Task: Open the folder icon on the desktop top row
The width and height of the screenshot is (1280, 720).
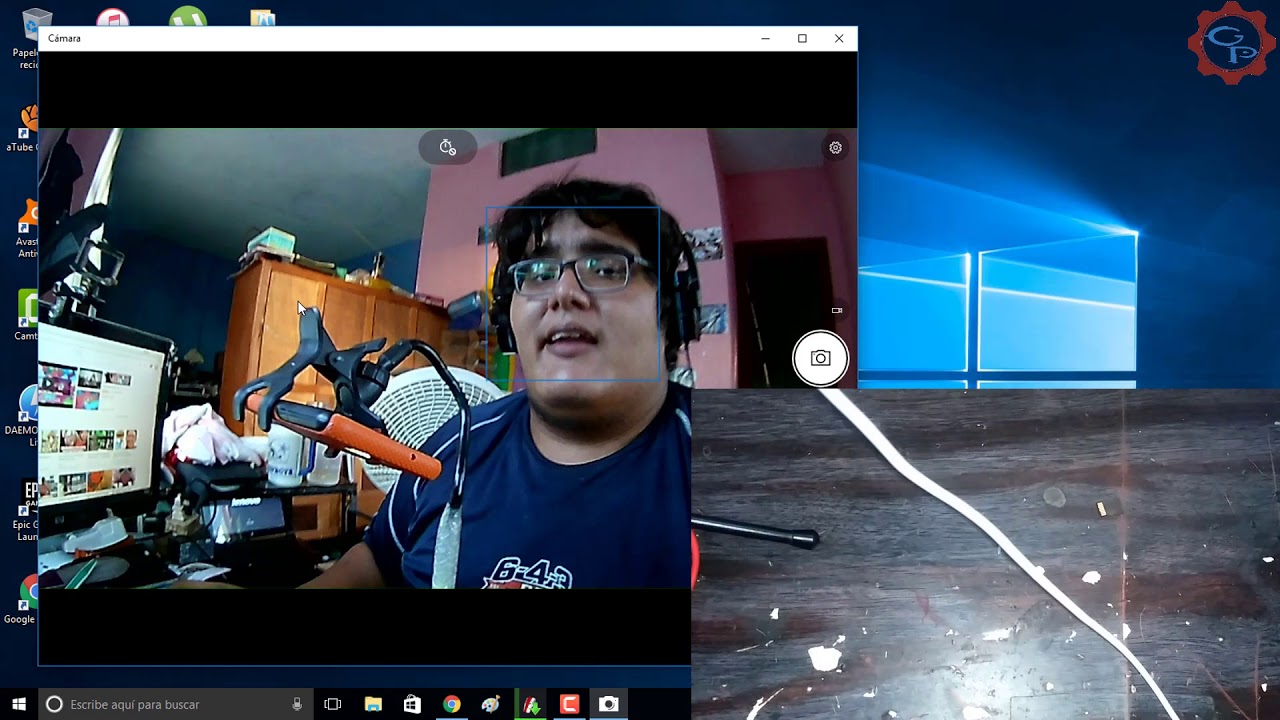Action: pyautogui.click(x=262, y=18)
